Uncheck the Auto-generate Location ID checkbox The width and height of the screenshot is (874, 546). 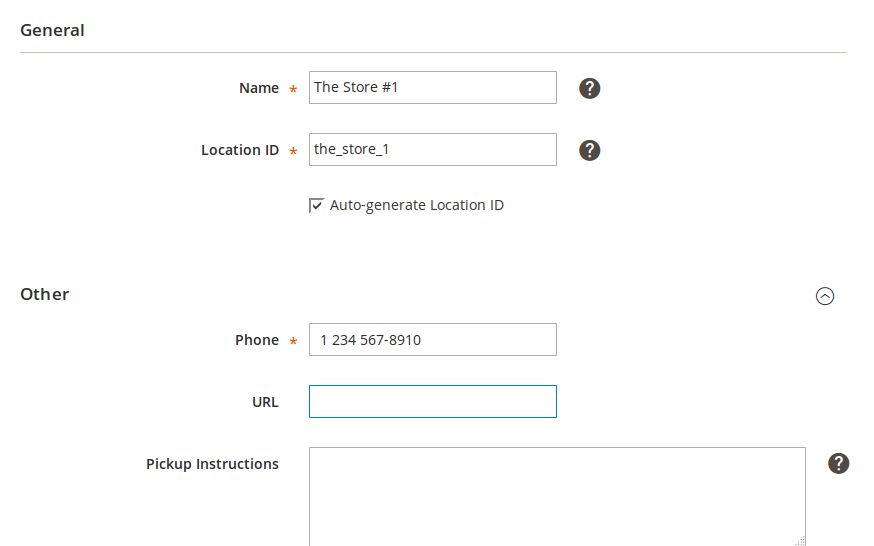[x=317, y=206]
